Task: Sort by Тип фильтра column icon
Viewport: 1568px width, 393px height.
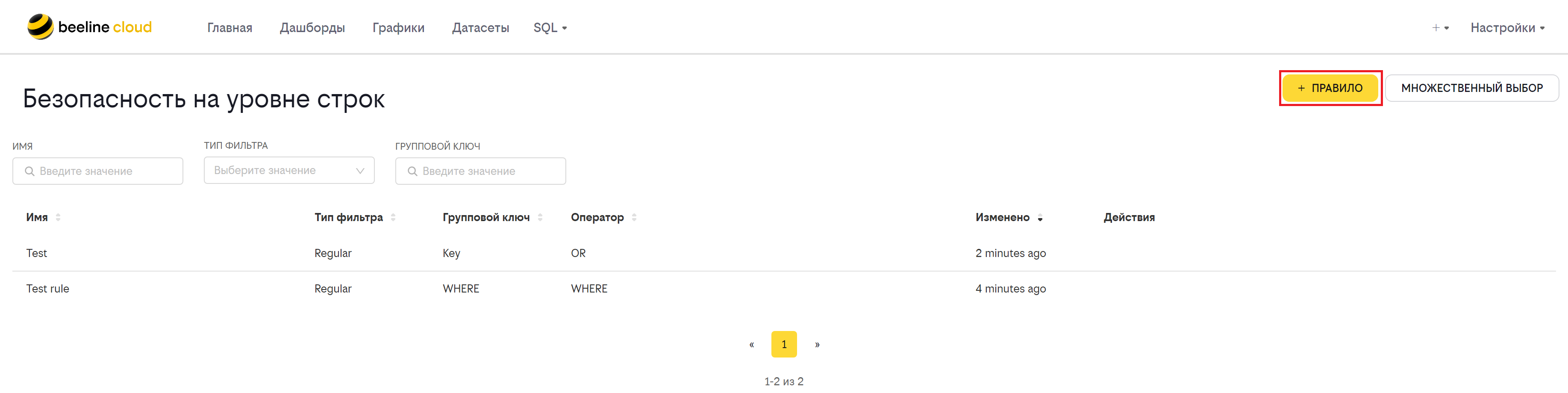Action: (x=393, y=218)
